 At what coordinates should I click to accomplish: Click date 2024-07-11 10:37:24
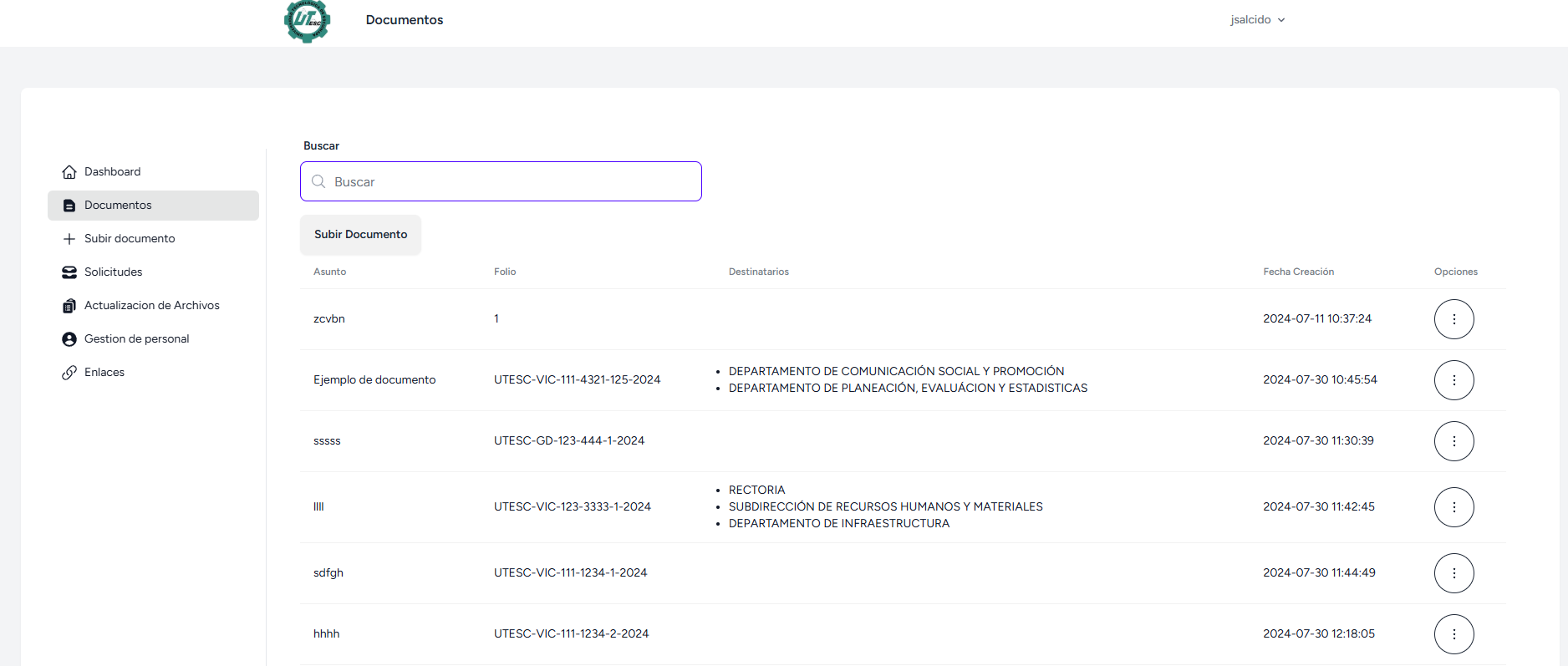pos(1317,319)
